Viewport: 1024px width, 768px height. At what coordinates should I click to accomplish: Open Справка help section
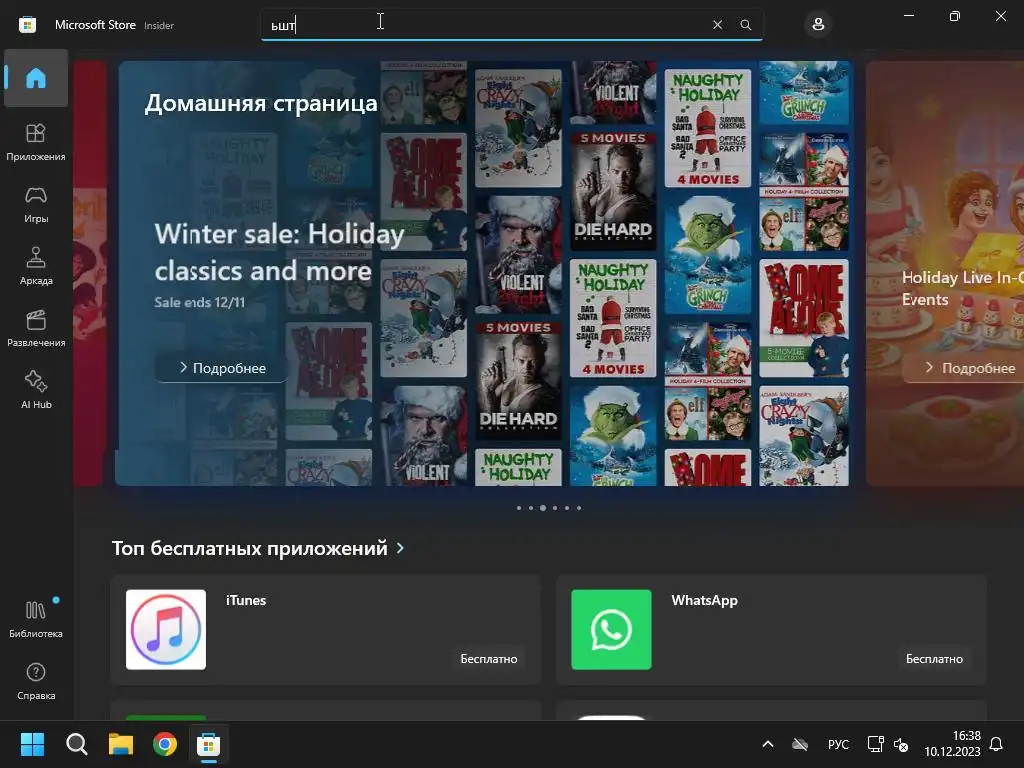(x=36, y=681)
